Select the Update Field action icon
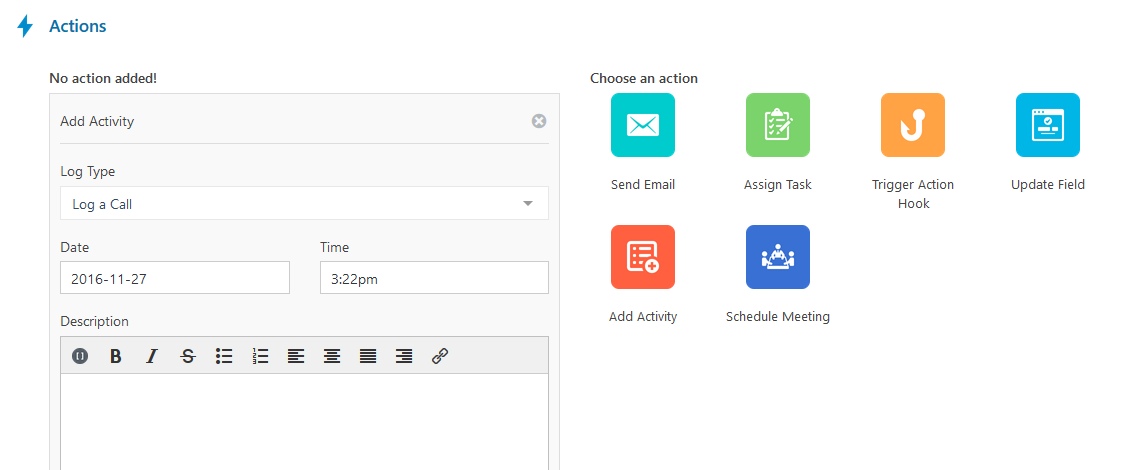1122x470 pixels. coord(1048,125)
